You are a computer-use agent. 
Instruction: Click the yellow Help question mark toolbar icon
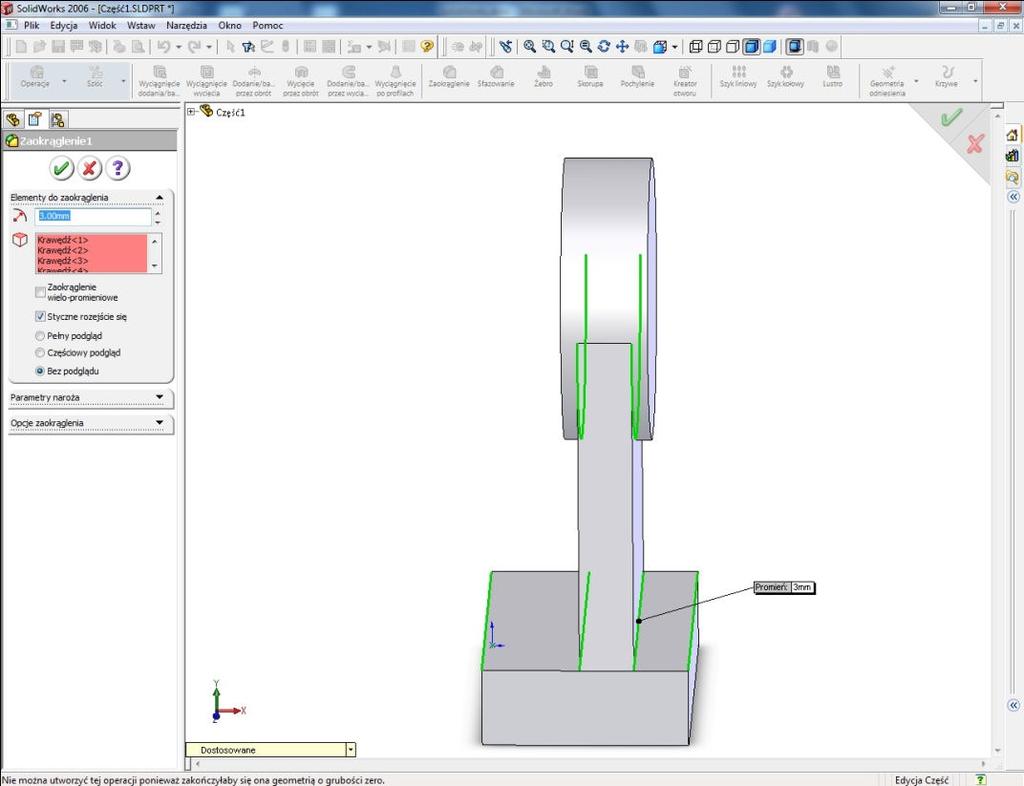[427, 46]
